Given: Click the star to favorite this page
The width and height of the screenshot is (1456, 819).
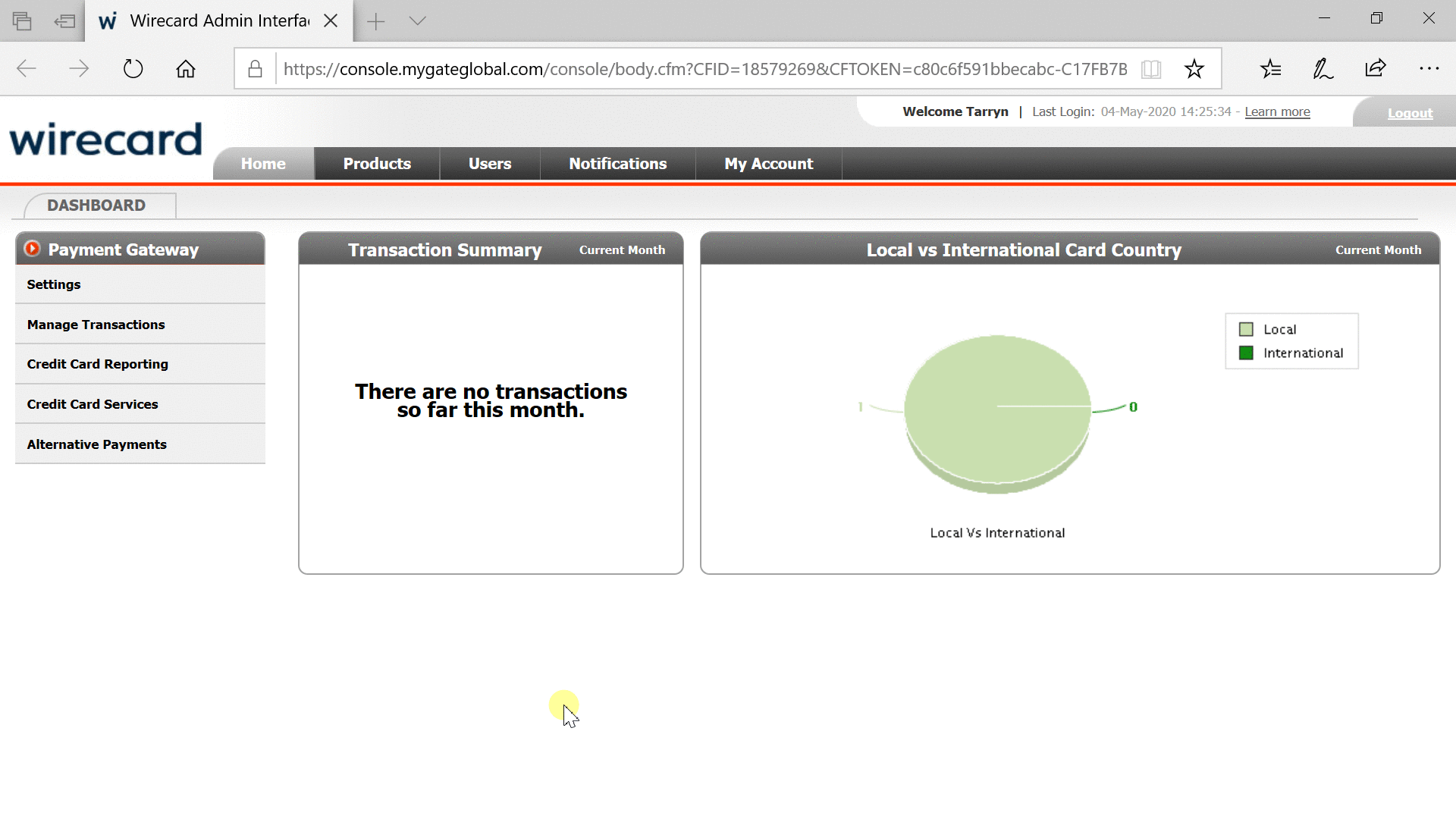Looking at the screenshot, I should (x=1194, y=69).
